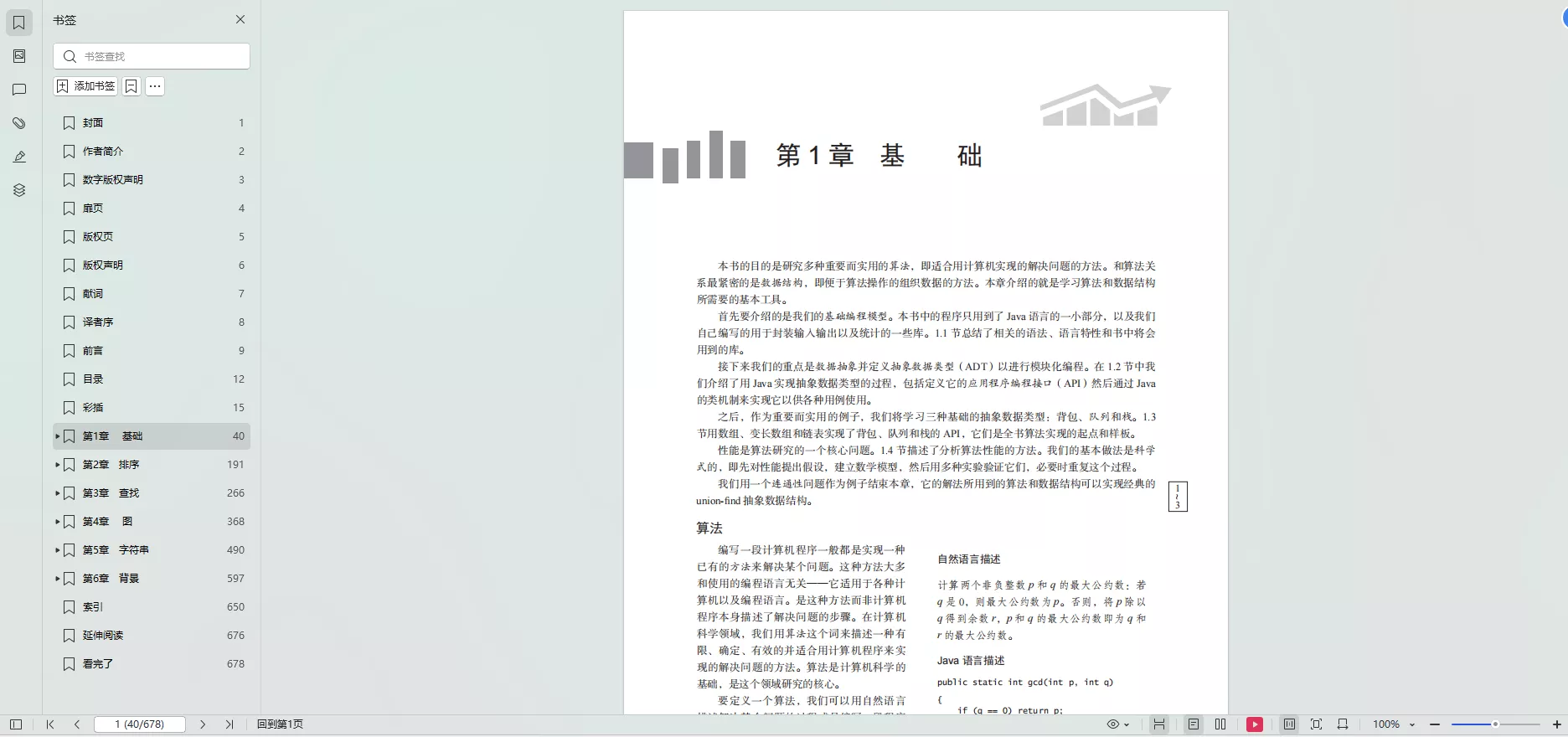Toggle the sidebar panel from status bar
The image size is (1568, 737).
point(16,724)
